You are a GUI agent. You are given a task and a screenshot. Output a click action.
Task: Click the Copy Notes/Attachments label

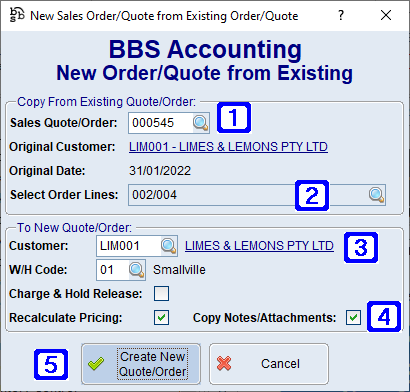point(265,318)
